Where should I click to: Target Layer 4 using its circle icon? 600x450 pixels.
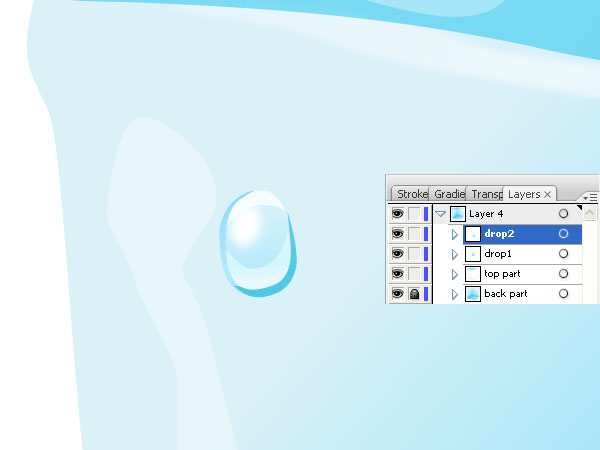tap(563, 214)
